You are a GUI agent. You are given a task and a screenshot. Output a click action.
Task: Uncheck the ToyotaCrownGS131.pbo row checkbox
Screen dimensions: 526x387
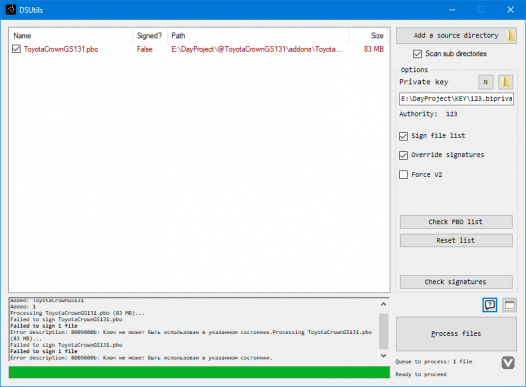pos(16,49)
